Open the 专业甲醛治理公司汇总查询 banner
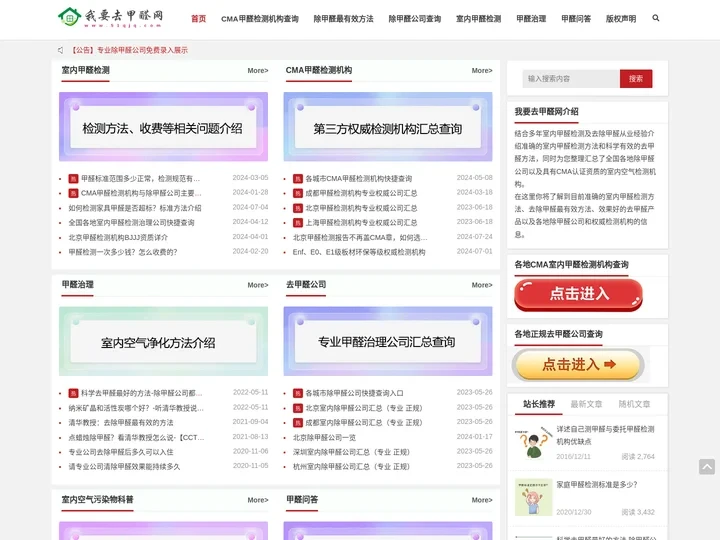720x540 pixels. pyautogui.click(x=388, y=341)
